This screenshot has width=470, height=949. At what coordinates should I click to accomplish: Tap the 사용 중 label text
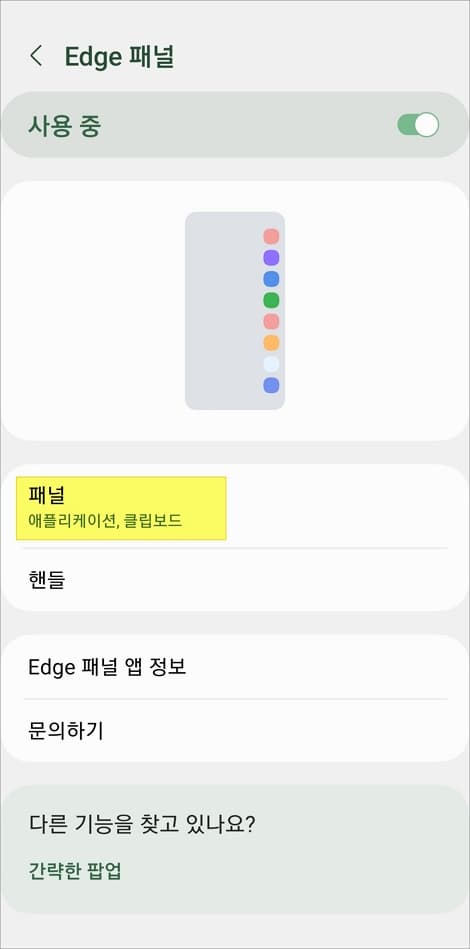pos(65,125)
